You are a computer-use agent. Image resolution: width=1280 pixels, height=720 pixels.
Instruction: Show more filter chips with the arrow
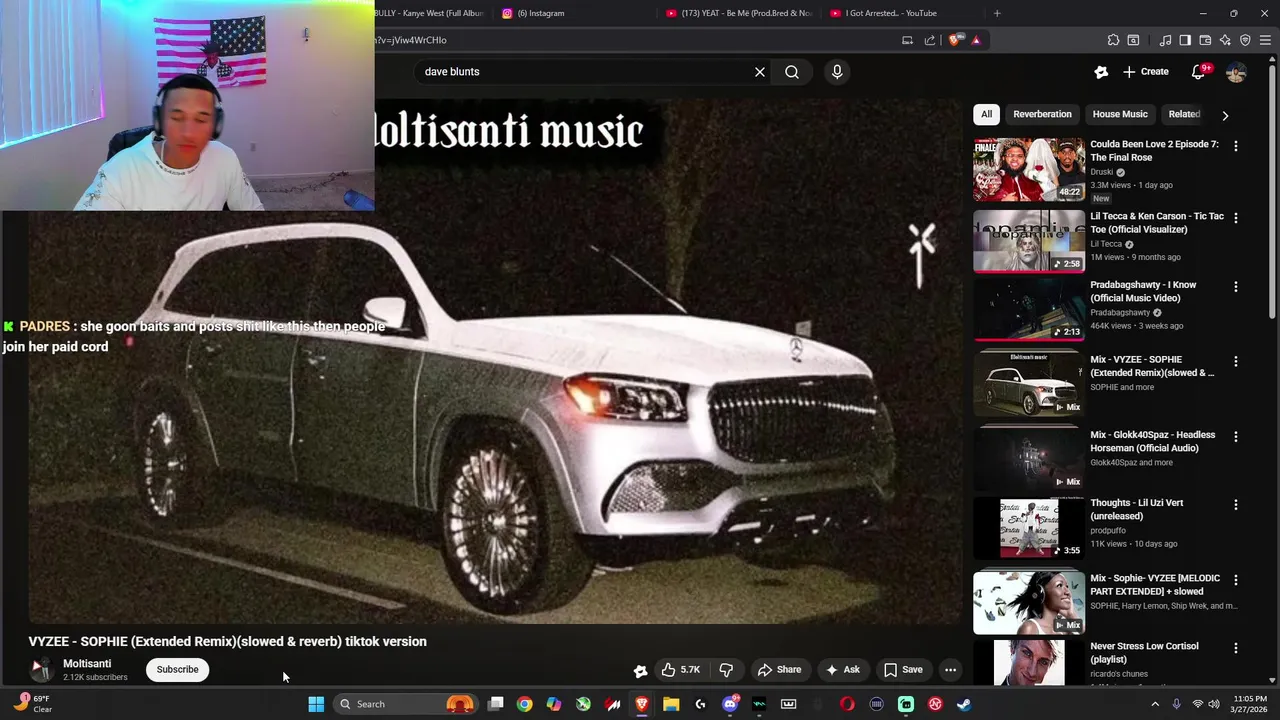[x=1225, y=115]
